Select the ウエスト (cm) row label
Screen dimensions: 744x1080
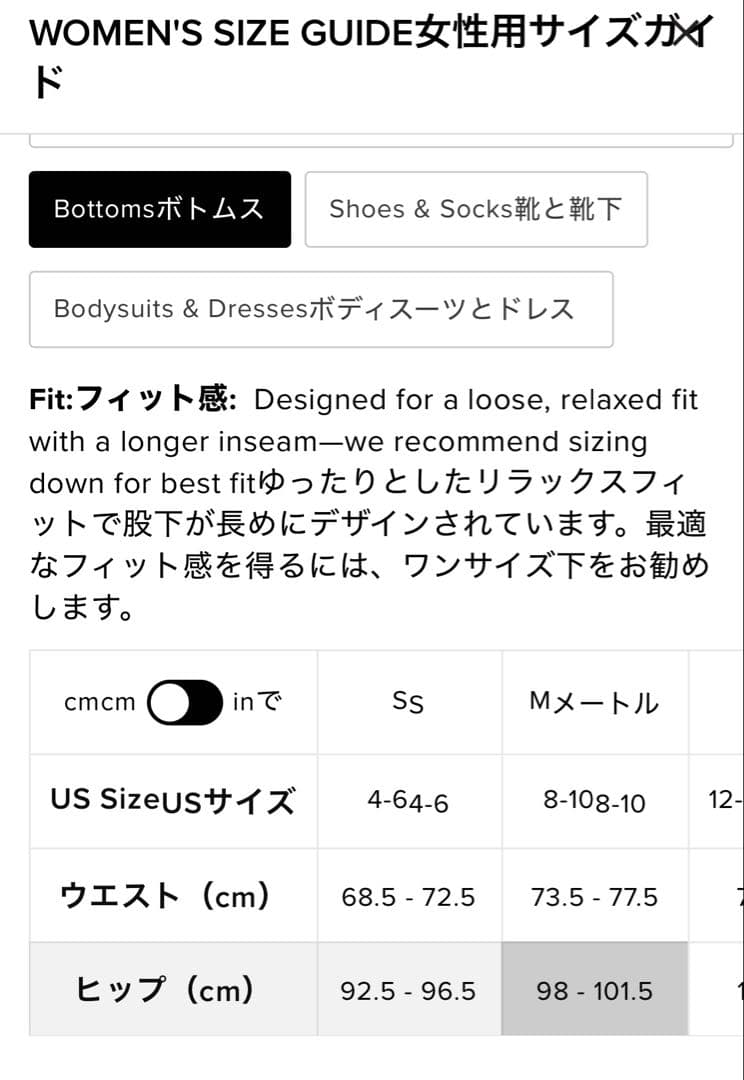tap(172, 895)
